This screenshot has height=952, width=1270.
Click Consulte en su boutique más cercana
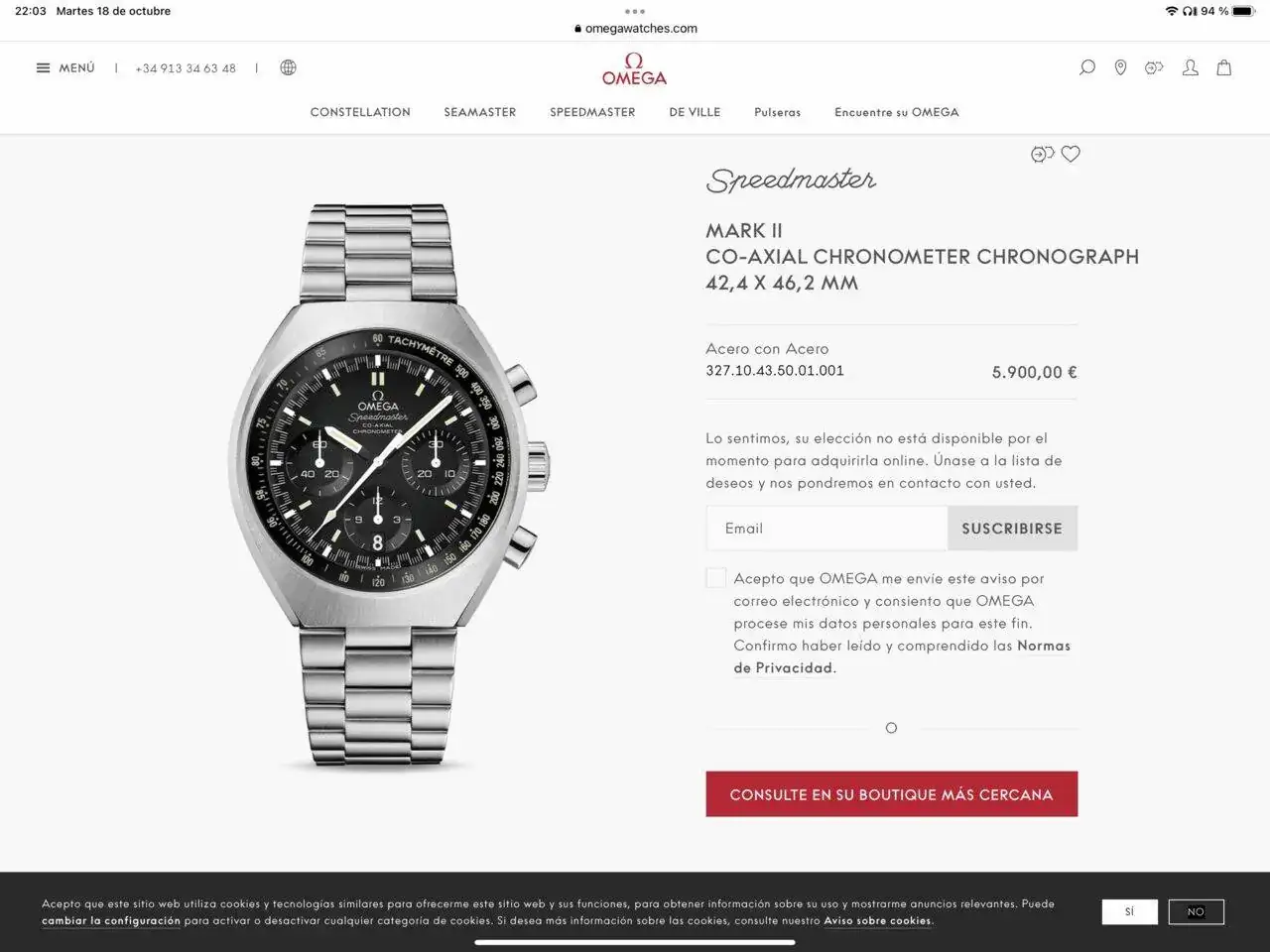pyautogui.click(x=891, y=794)
